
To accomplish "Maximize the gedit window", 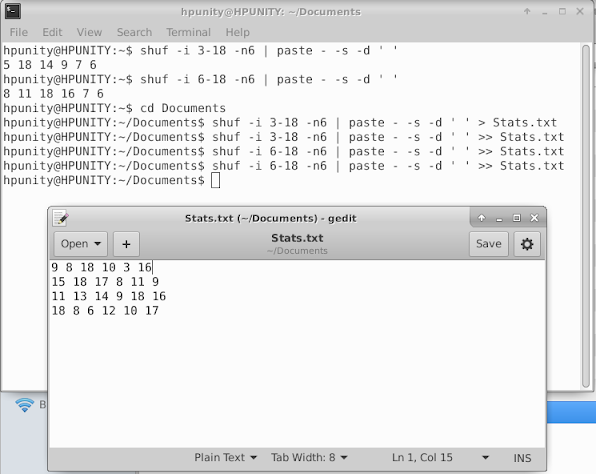I will [517, 218].
